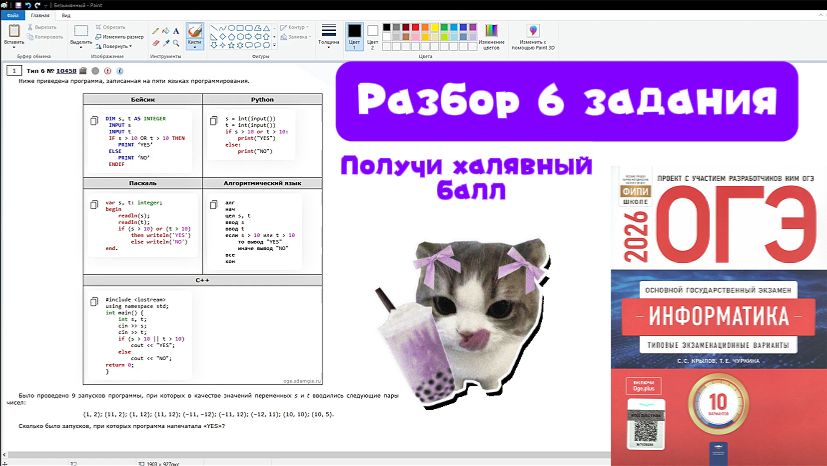This screenshot has width=827, height=466.
Task: Click copy icon in Паскаль code box
Action: pyautogui.click(x=94, y=205)
